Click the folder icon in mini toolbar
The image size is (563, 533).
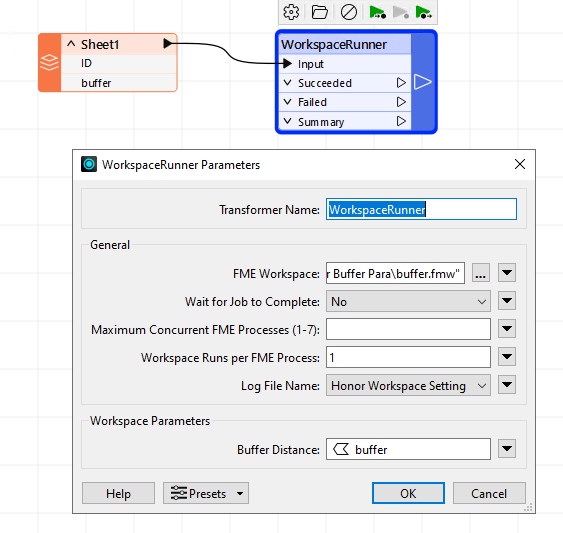319,12
